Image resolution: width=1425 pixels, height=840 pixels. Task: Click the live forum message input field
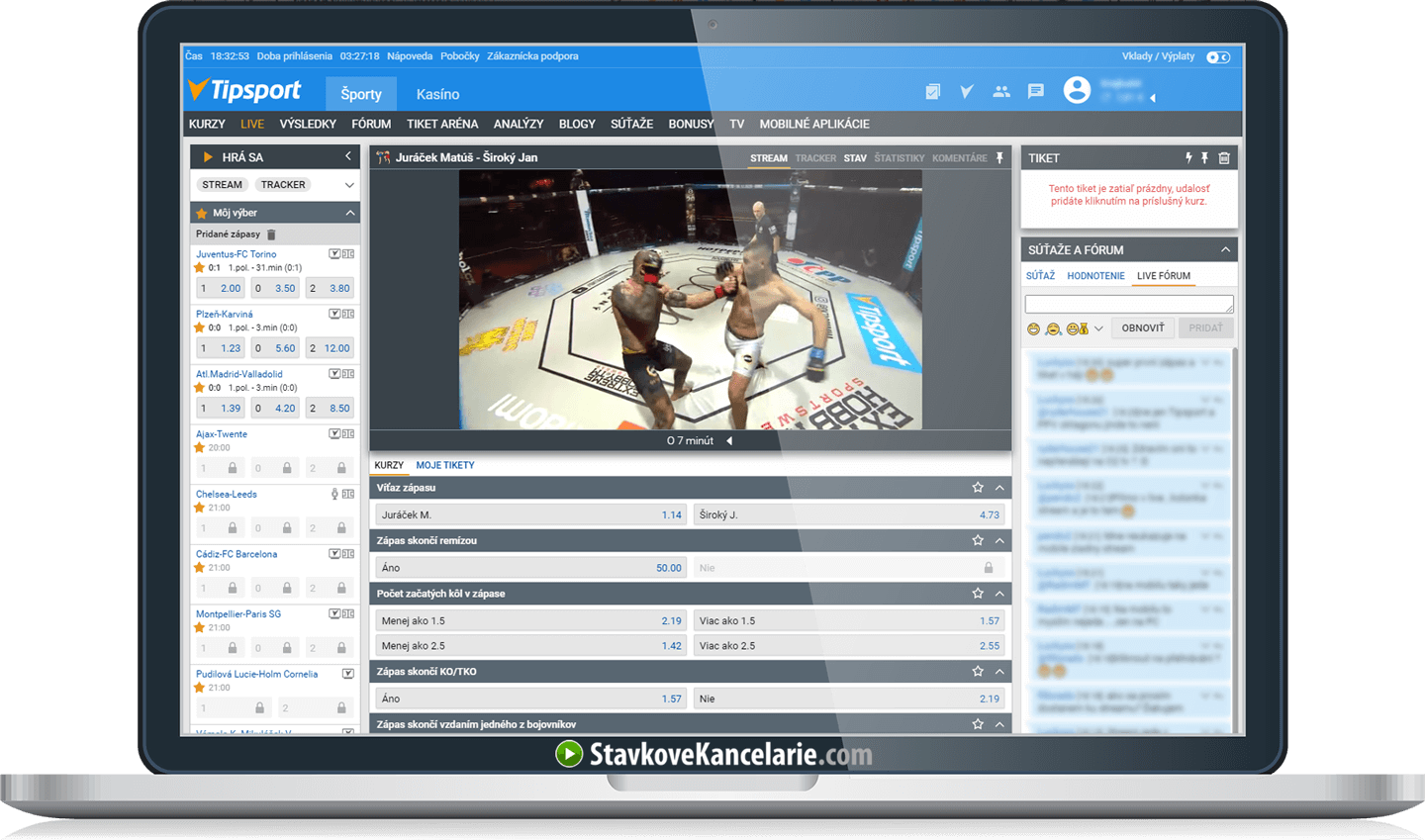click(1129, 304)
